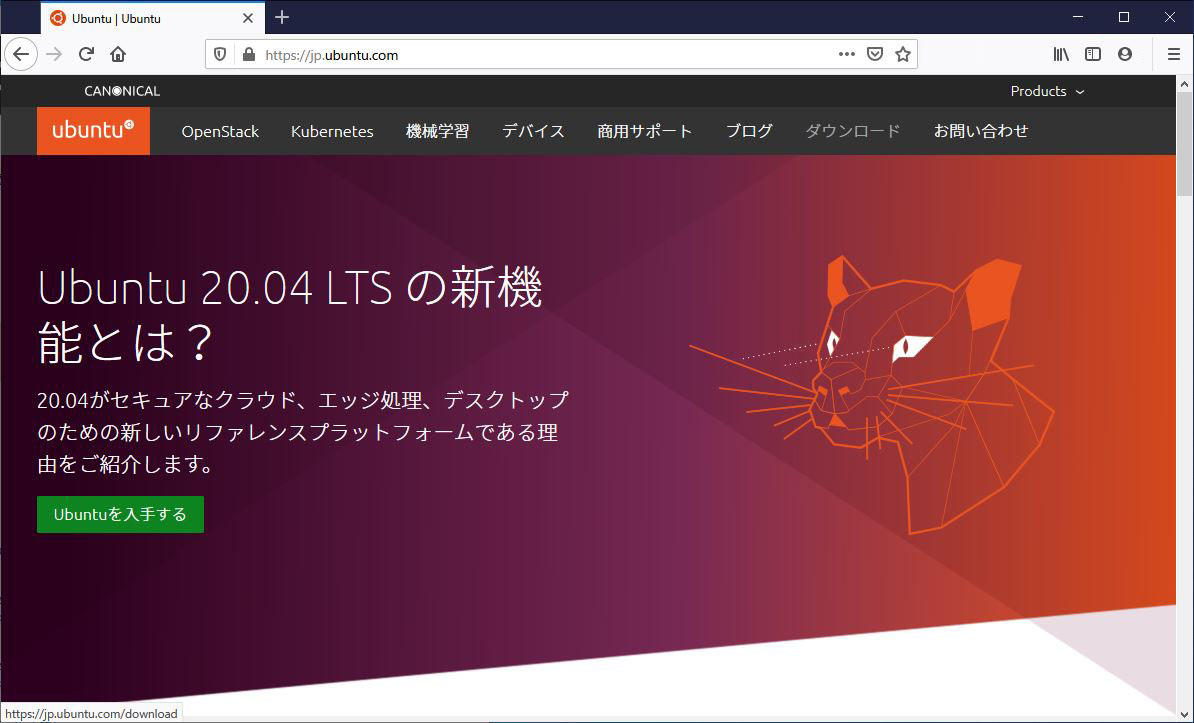
Task: Click the green Ubuntuを入手する button
Action: [x=120, y=514]
